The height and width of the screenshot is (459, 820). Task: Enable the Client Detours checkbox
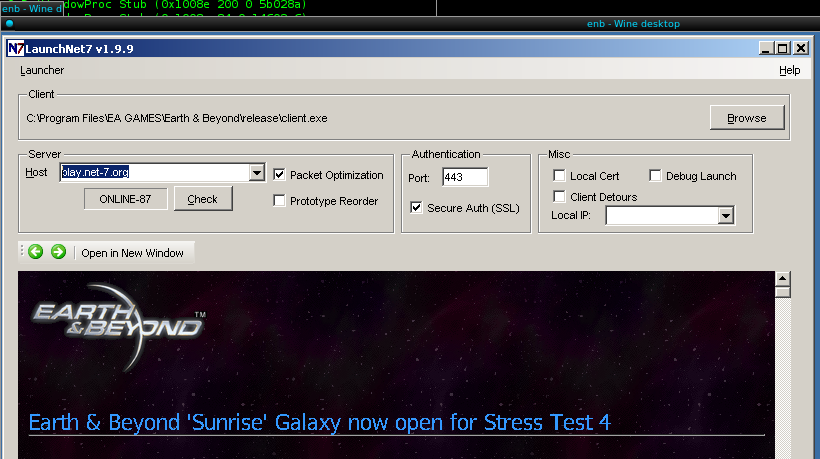559,197
